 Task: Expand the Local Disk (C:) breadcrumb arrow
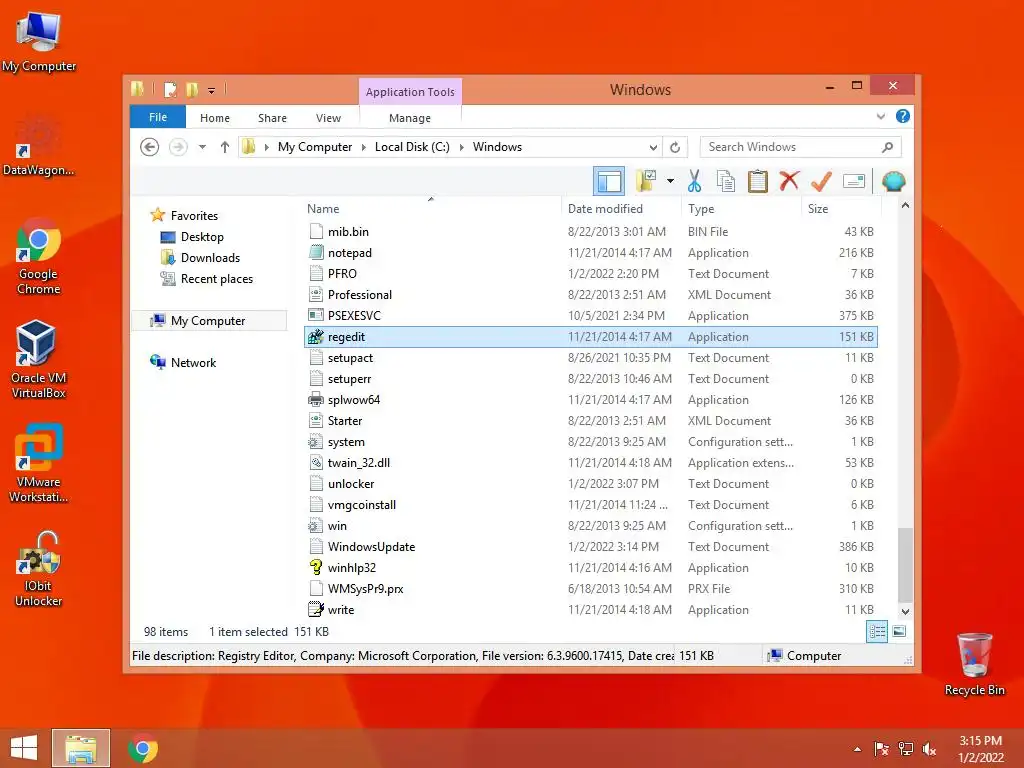[461, 148]
